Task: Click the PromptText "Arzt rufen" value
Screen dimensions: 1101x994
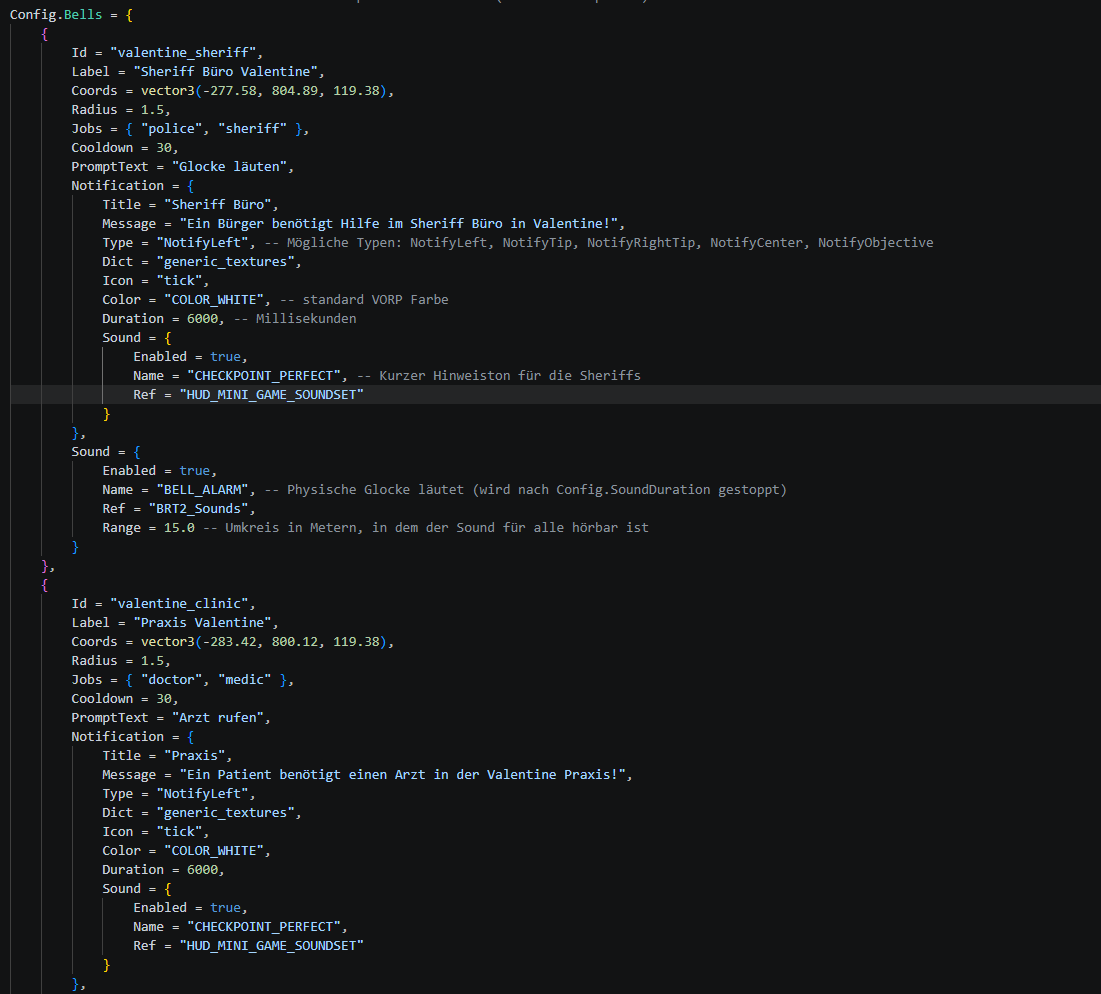Action: (x=218, y=717)
